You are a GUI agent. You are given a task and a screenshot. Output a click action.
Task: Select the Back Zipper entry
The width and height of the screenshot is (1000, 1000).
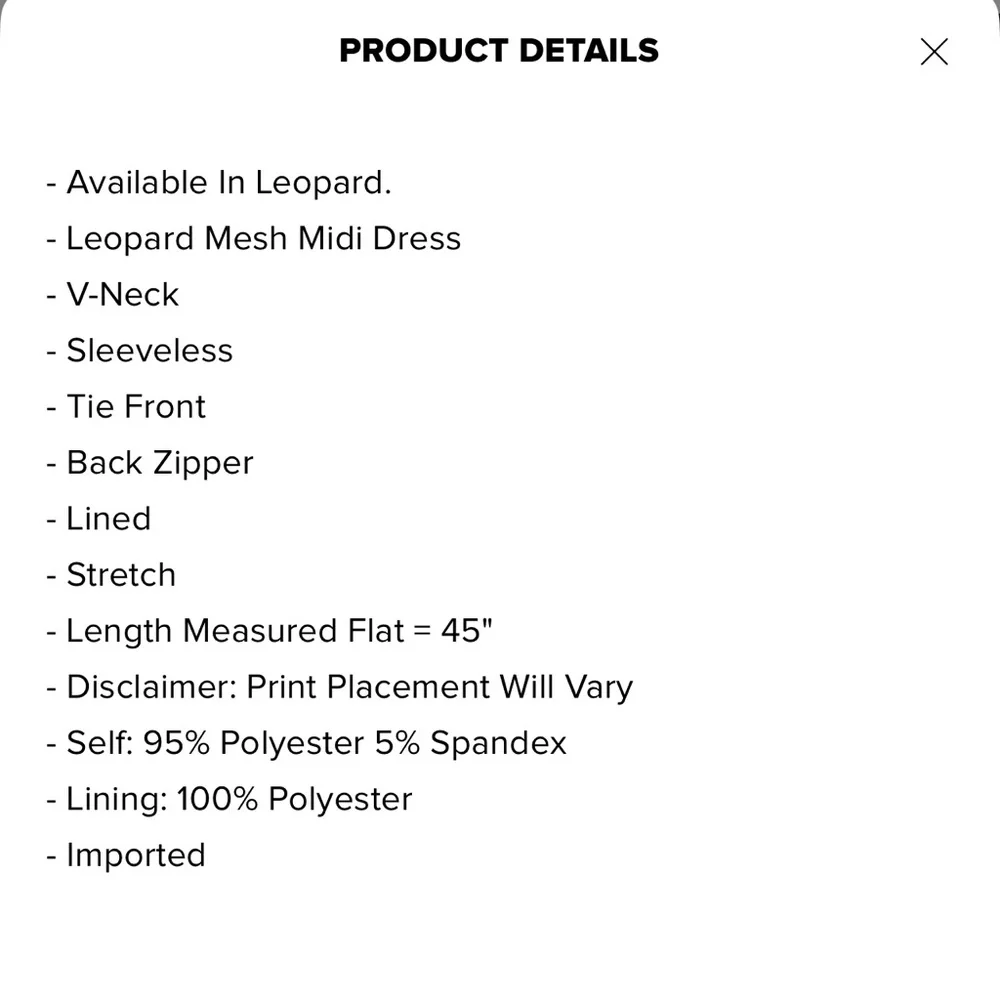159,462
